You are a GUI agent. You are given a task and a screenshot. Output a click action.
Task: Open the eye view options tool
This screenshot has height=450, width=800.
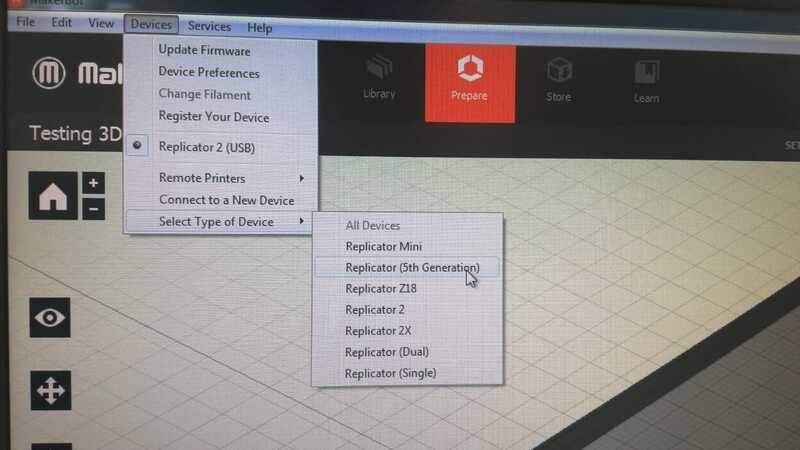tap(50, 318)
